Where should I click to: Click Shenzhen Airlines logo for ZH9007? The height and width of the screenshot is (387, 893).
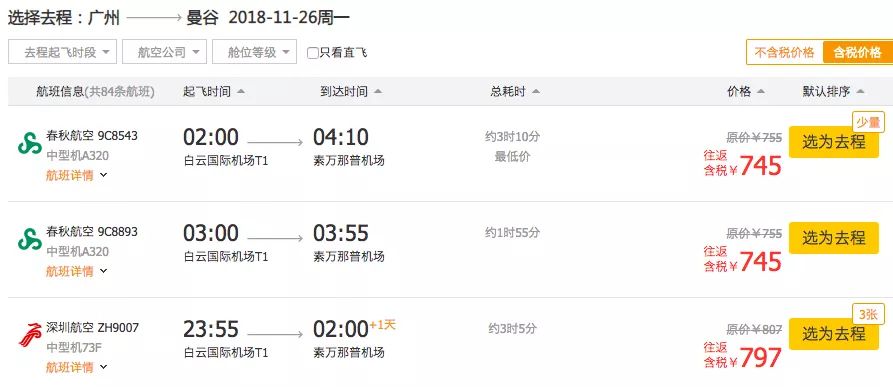(x=30, y=335)
